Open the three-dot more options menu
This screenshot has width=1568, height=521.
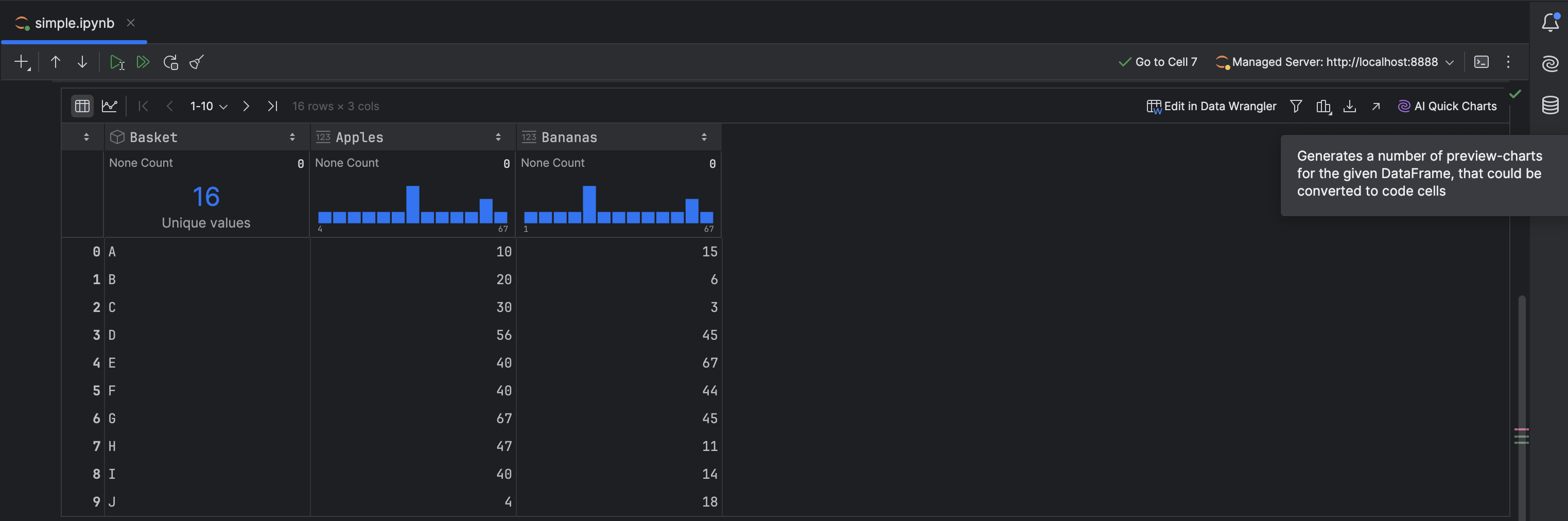click(1508, 62)
